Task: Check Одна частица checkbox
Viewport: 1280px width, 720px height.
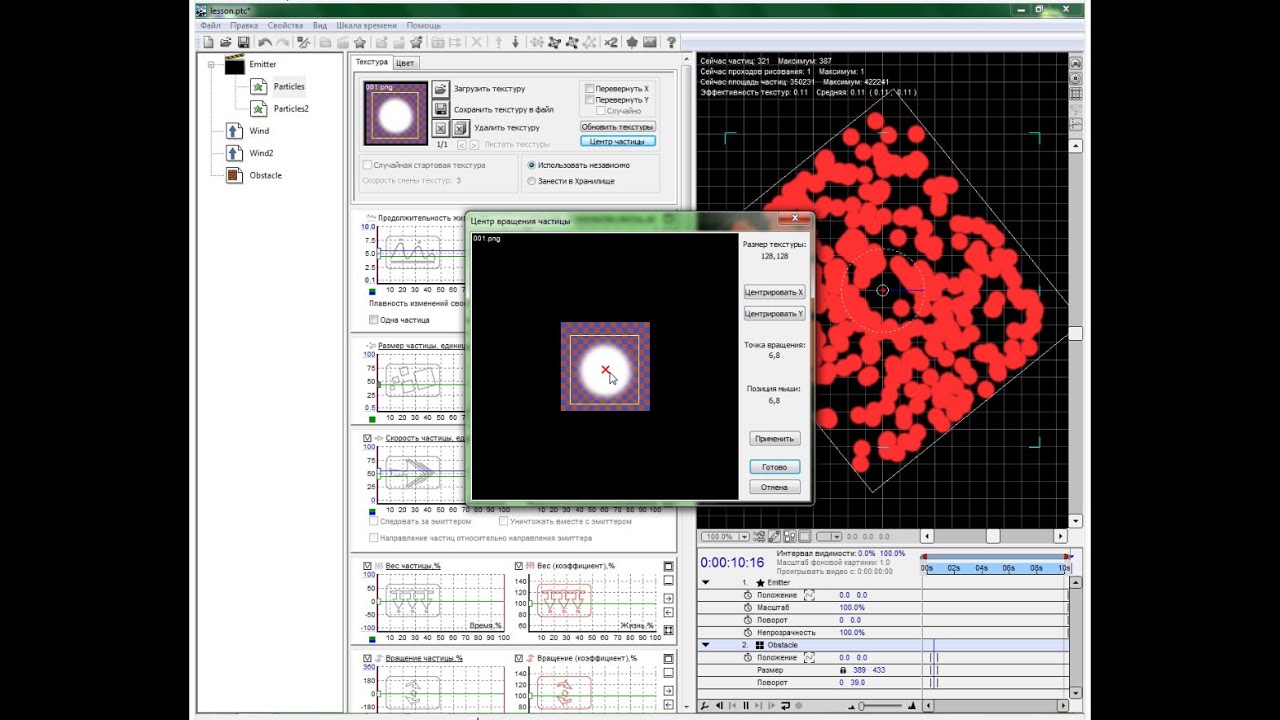Action: pos(373,320)
